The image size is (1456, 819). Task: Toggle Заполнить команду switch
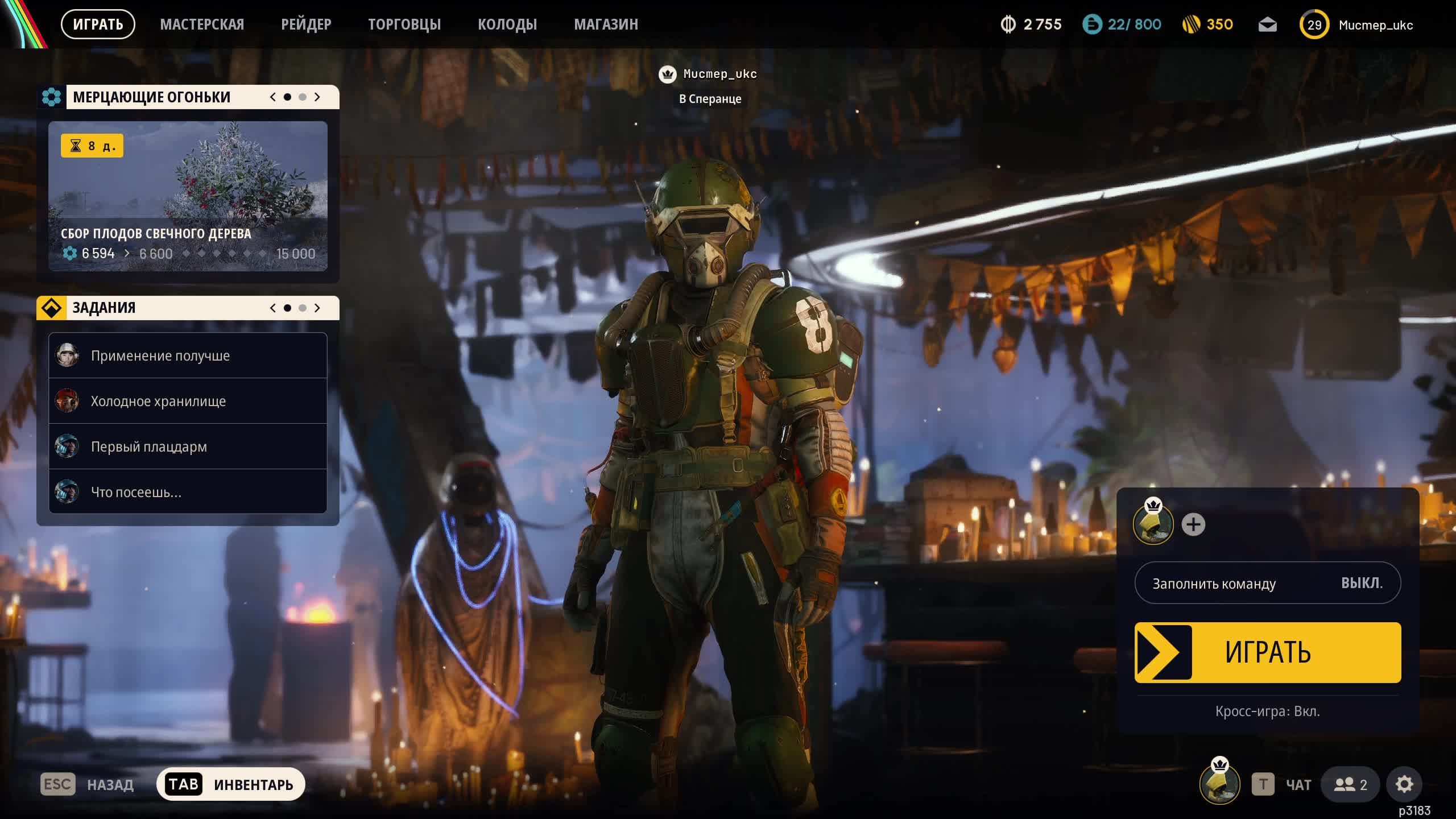1267,583
